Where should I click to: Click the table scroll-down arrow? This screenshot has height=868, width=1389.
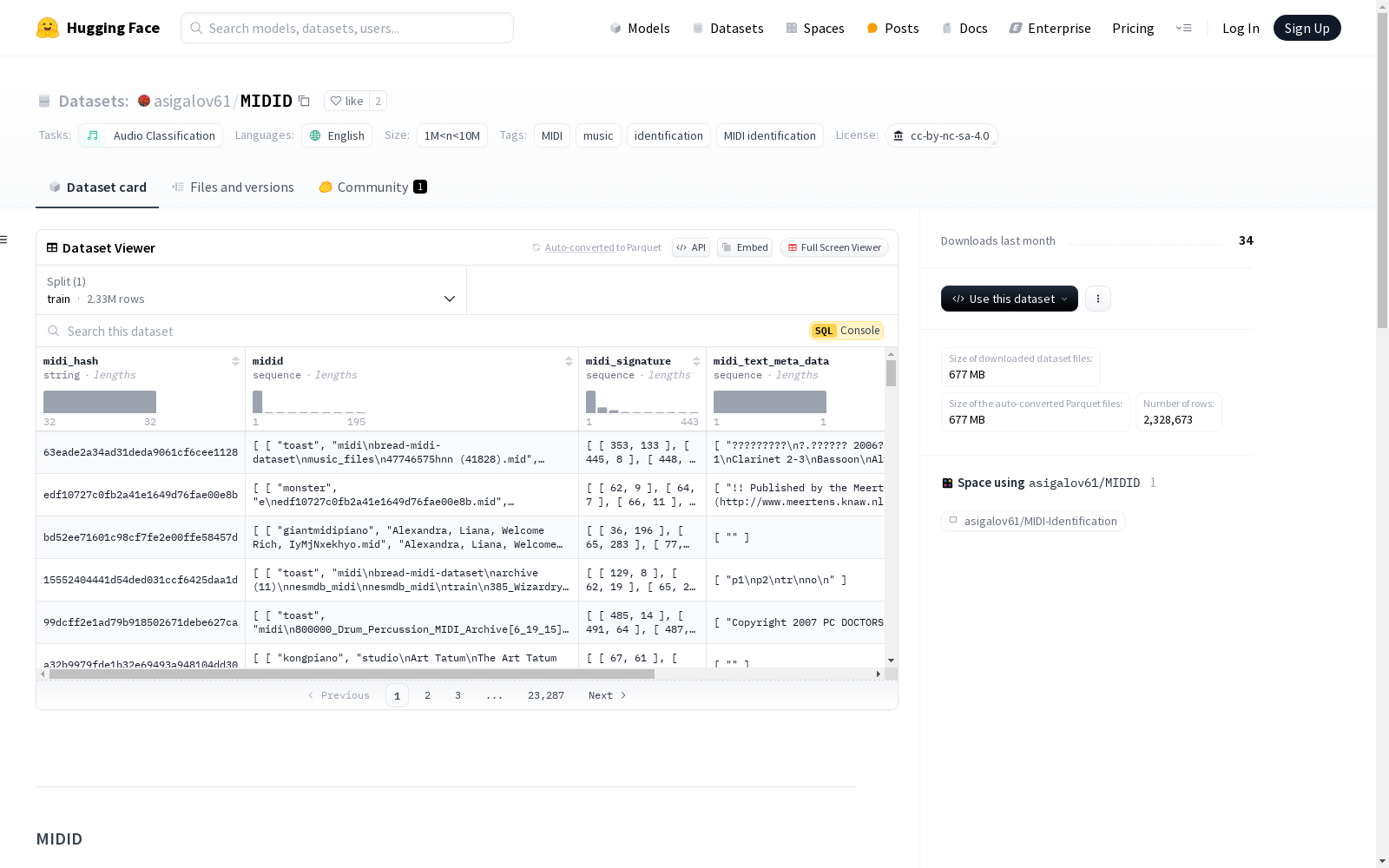[891, 661]
